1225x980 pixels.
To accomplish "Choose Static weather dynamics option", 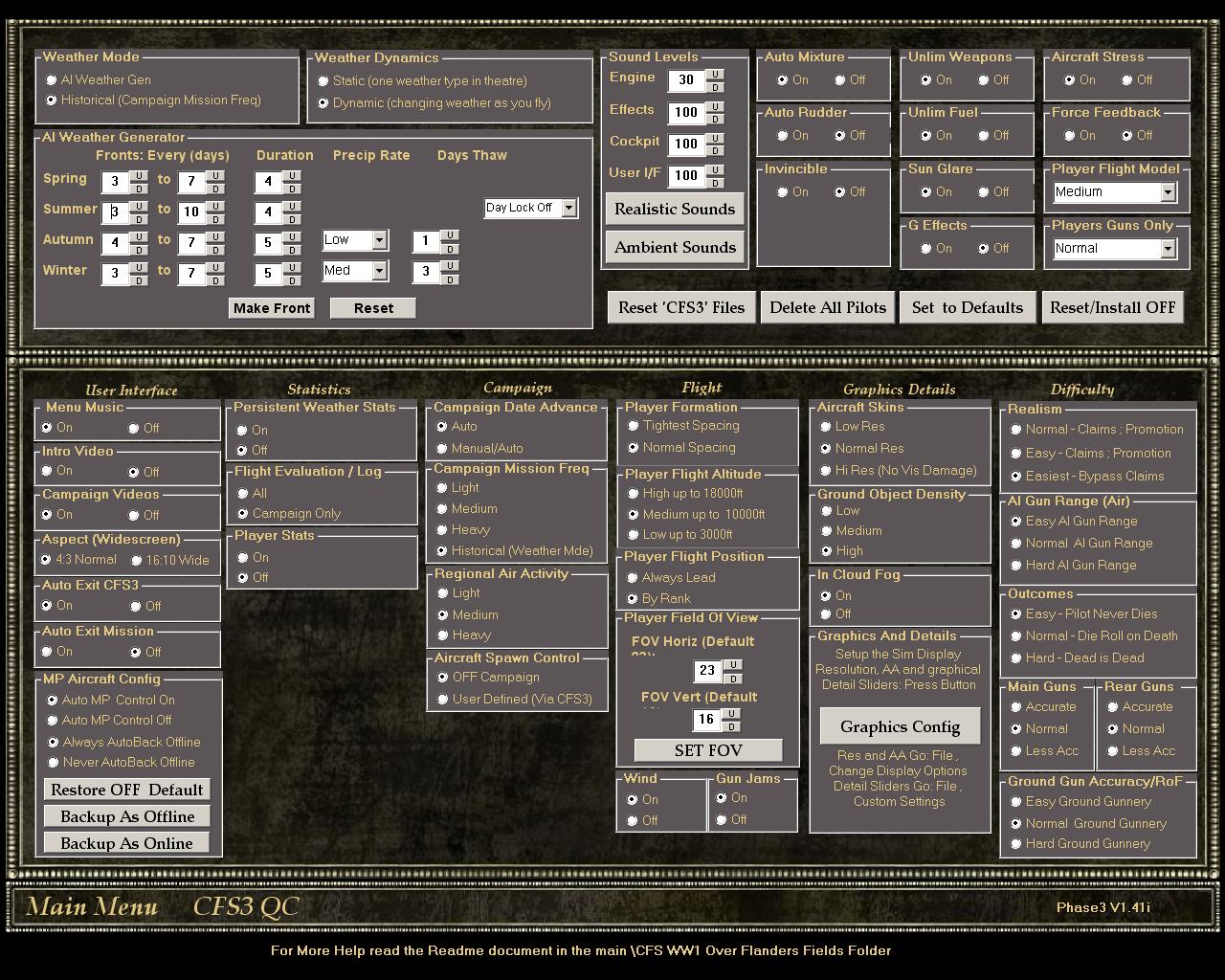I will (323, 81).
